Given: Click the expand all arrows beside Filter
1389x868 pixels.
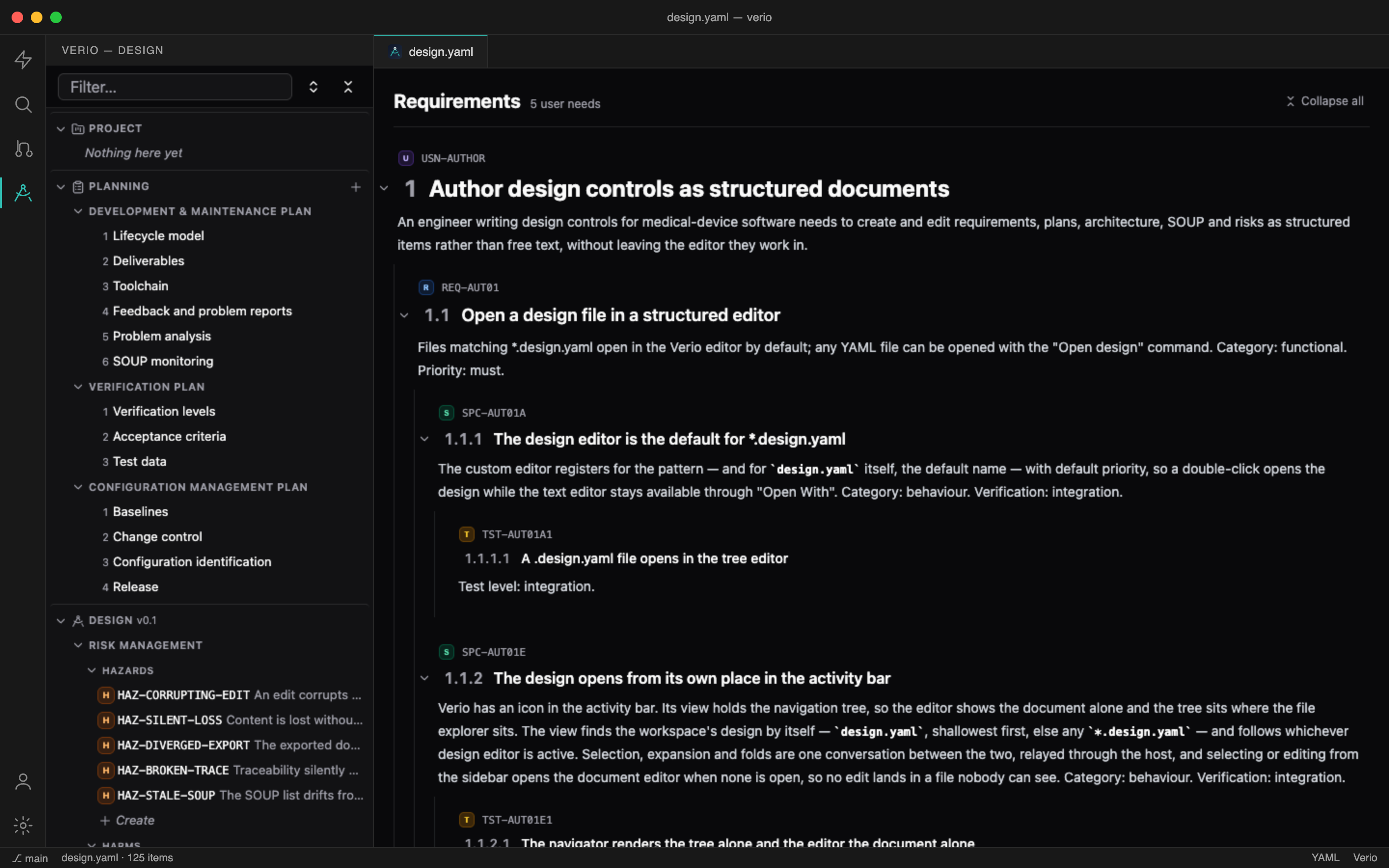Looking at the screenshot, I should (x=313, y=87).
